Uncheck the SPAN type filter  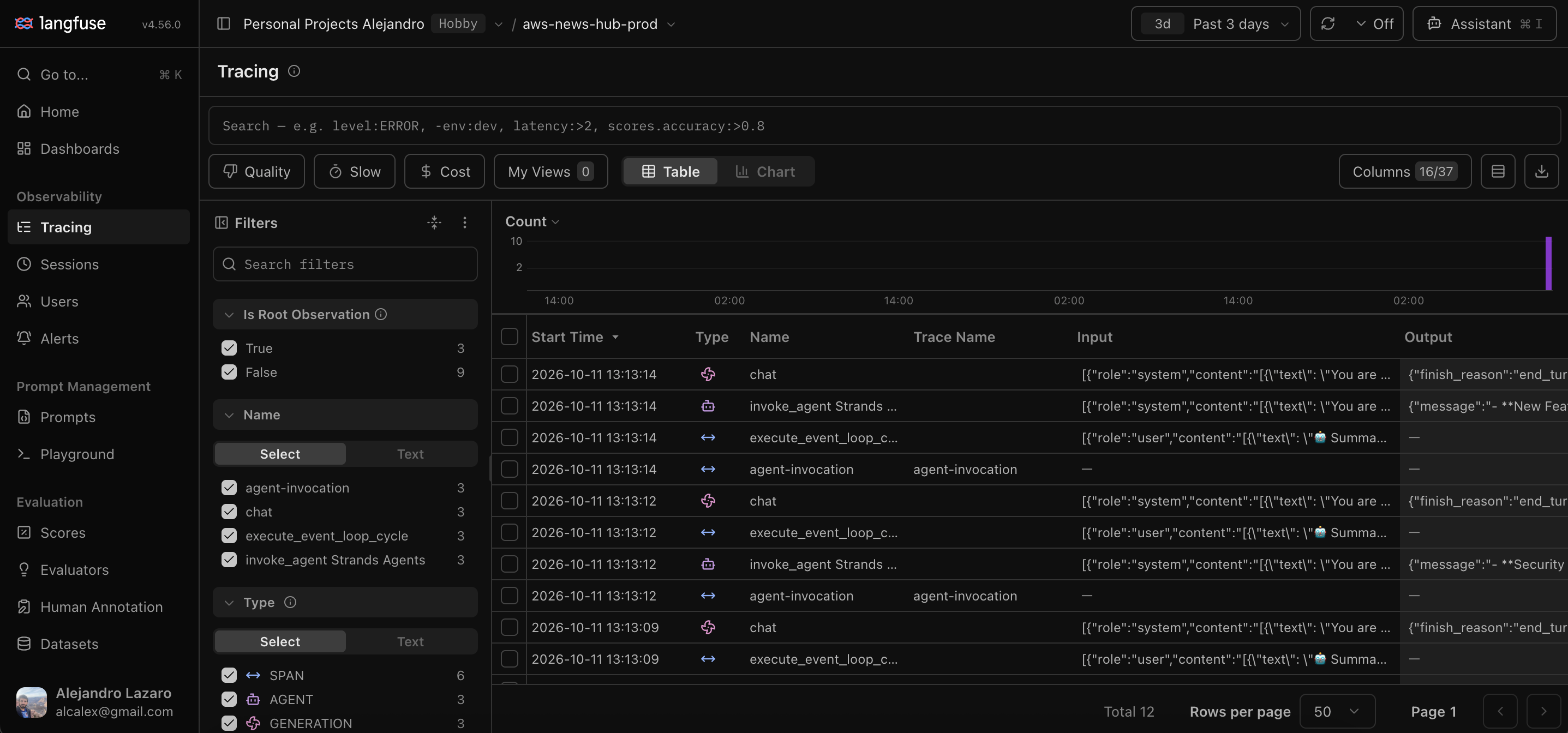point(229,675)
